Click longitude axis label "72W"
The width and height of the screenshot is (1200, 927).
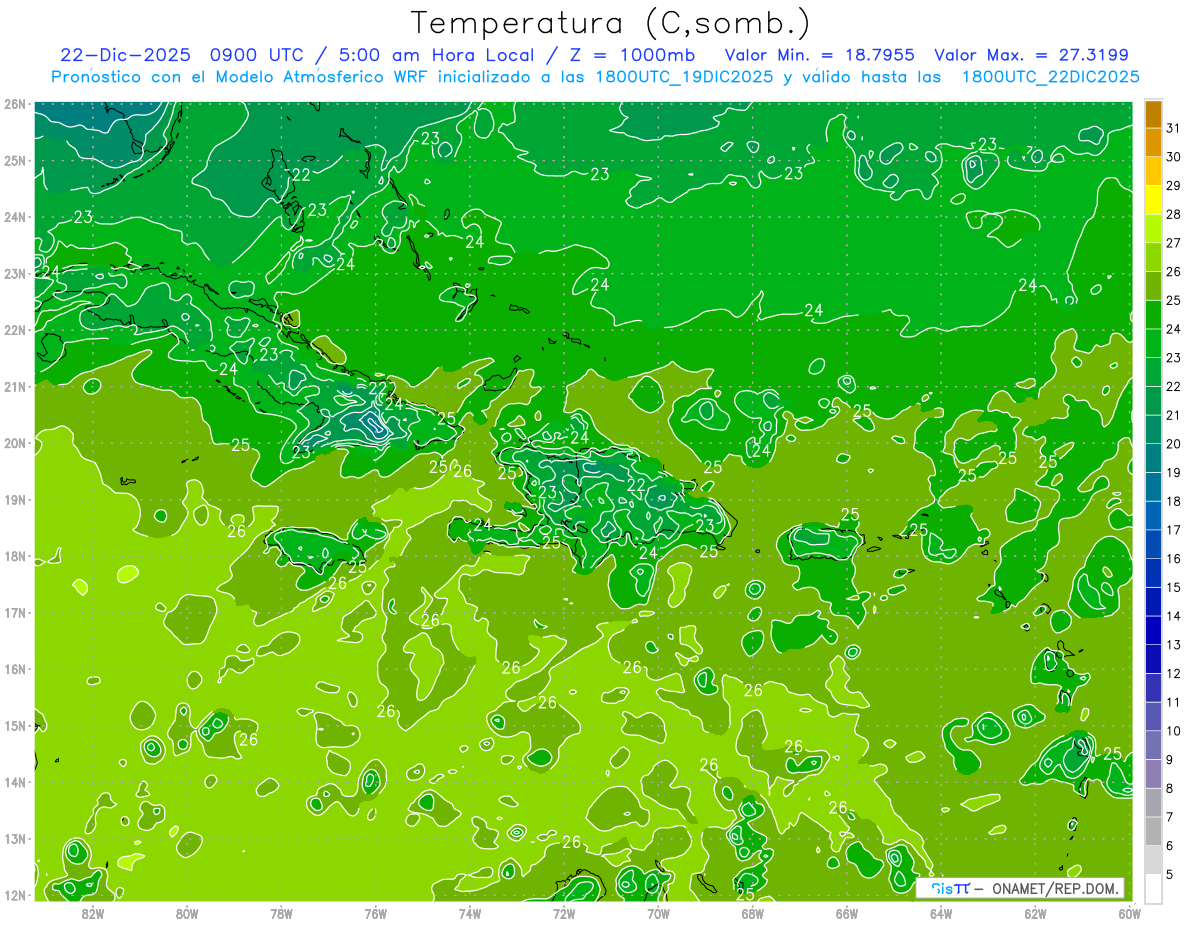pos(564,913)
